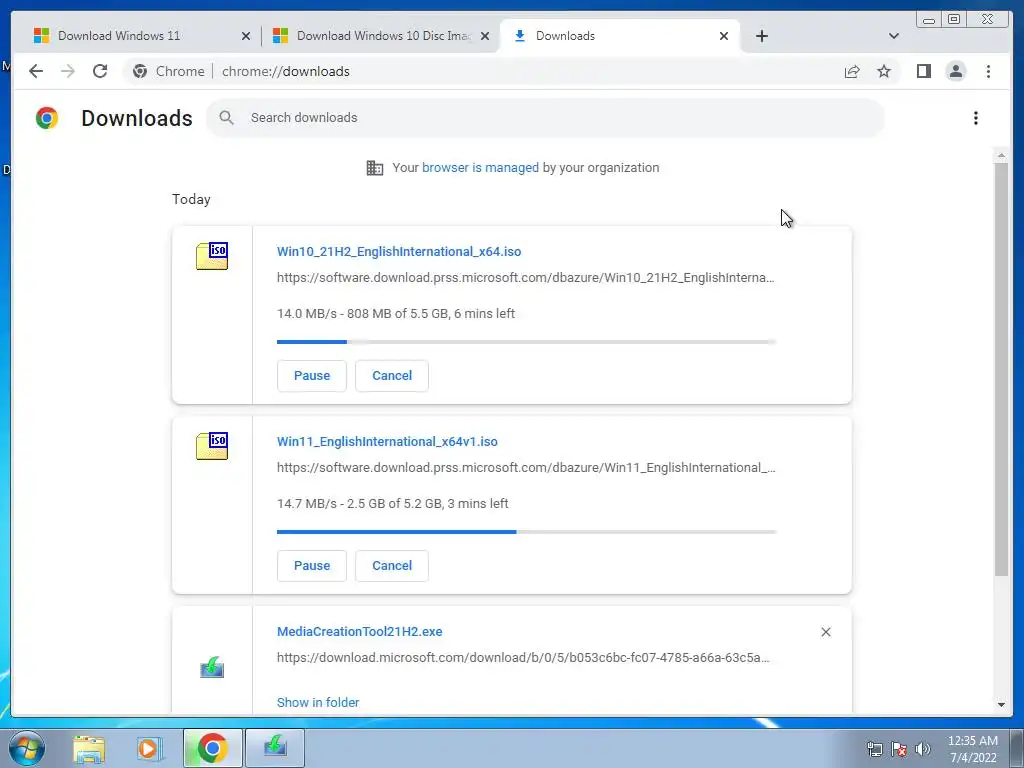
Task: Click the Win11 download progress bar
Action: pos(526,532)
